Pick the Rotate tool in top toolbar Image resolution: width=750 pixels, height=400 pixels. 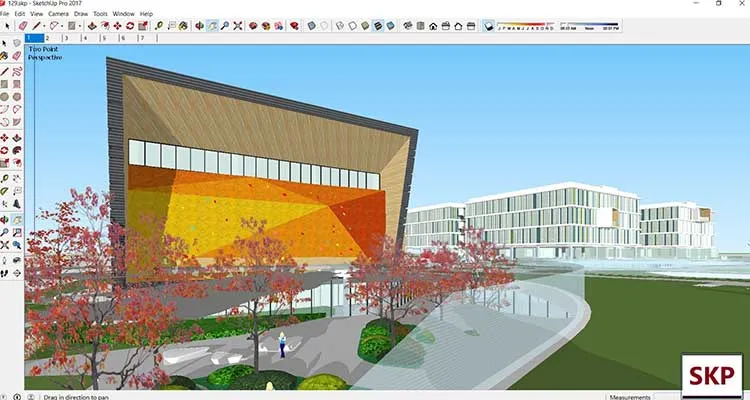tap(130, 26)
